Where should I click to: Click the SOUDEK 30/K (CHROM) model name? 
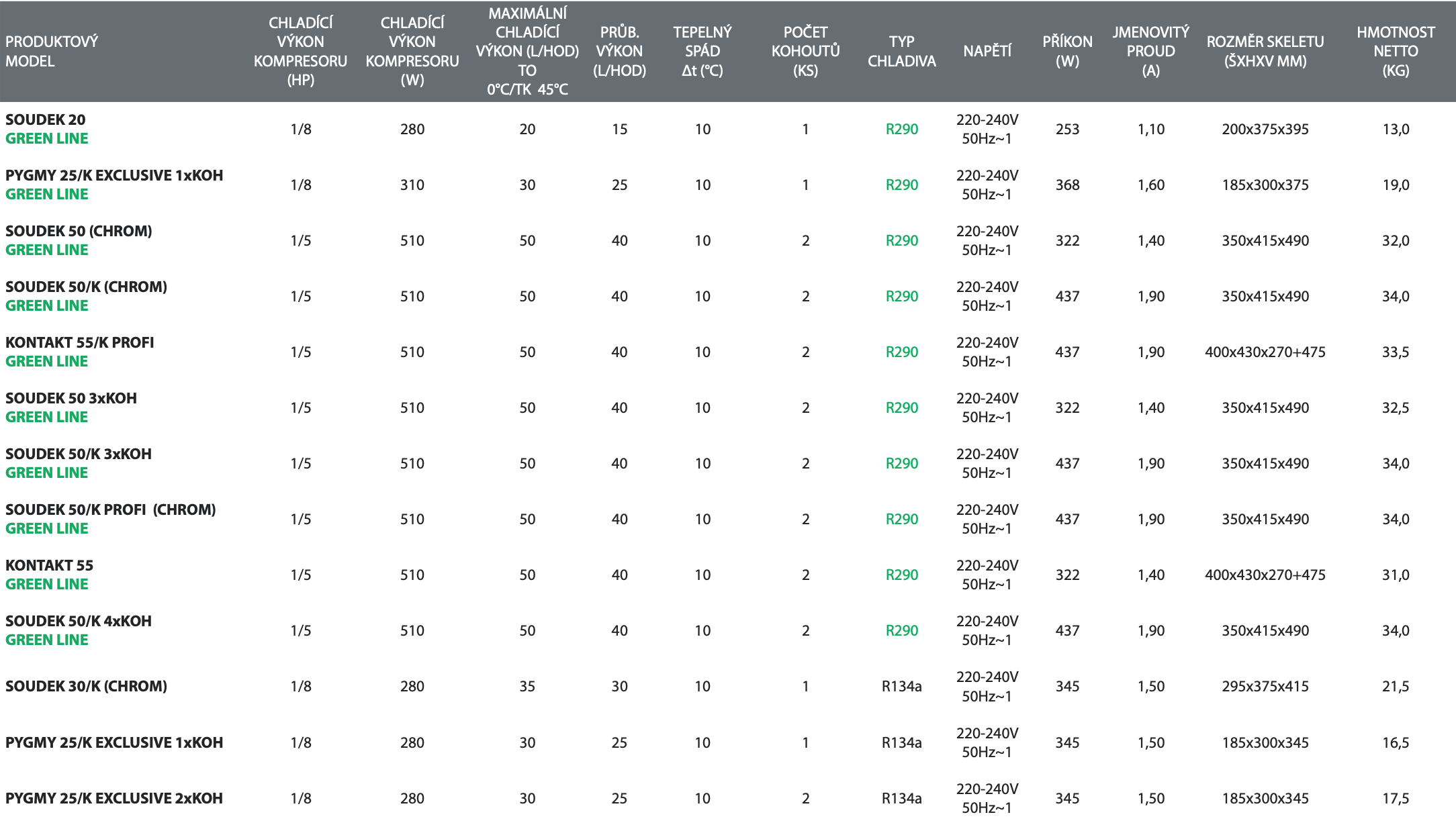pyautogui.click(x=86, y=686)
